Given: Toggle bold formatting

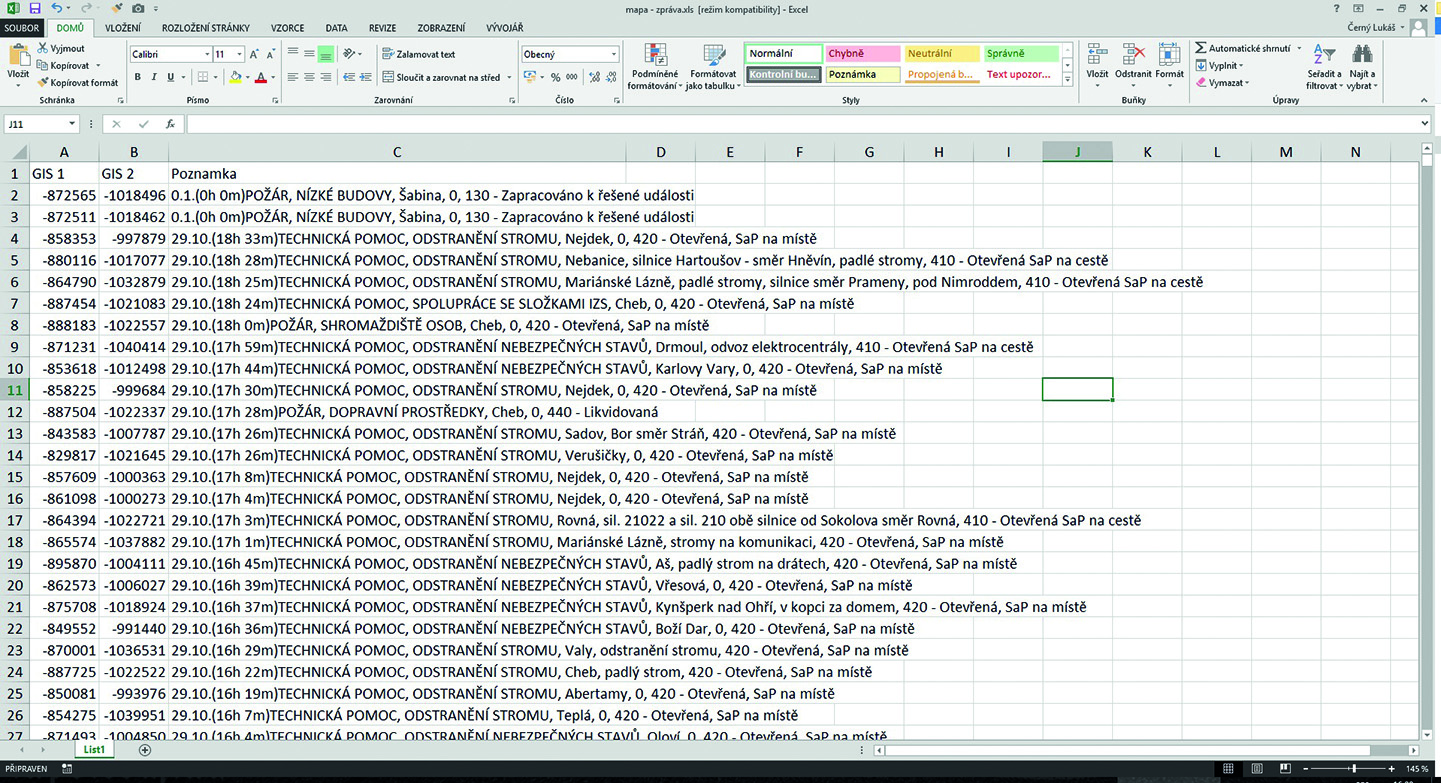Looking at the screenshot, I should pyautogui.click(x=138, y=77).
